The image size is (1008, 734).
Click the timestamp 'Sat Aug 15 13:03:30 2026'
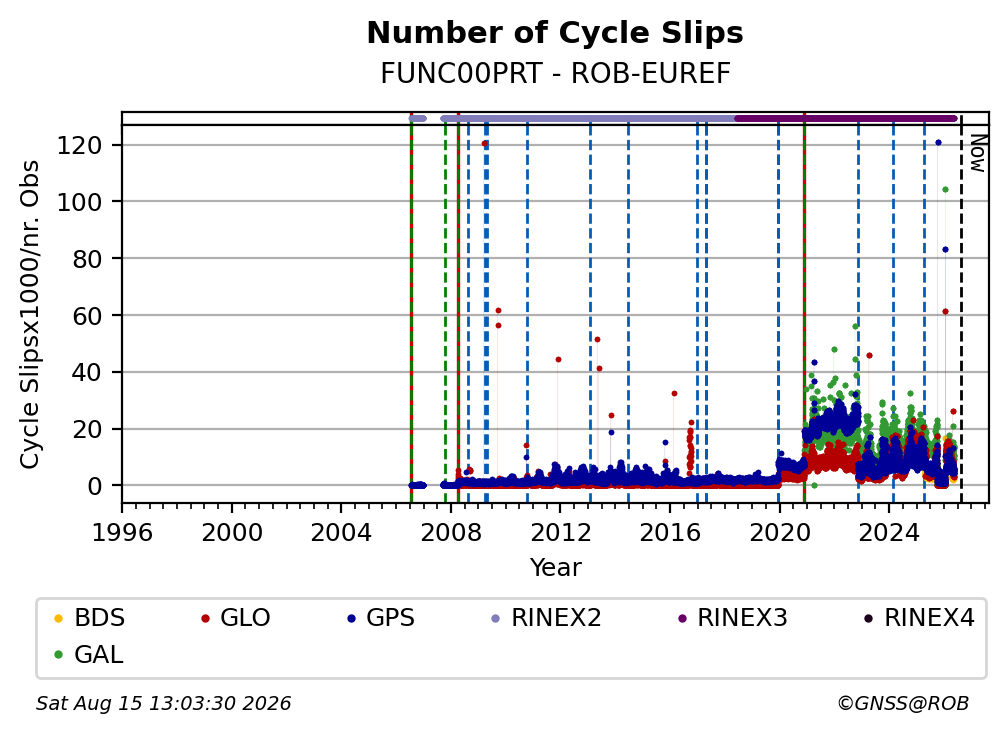(x=163, y=703)
